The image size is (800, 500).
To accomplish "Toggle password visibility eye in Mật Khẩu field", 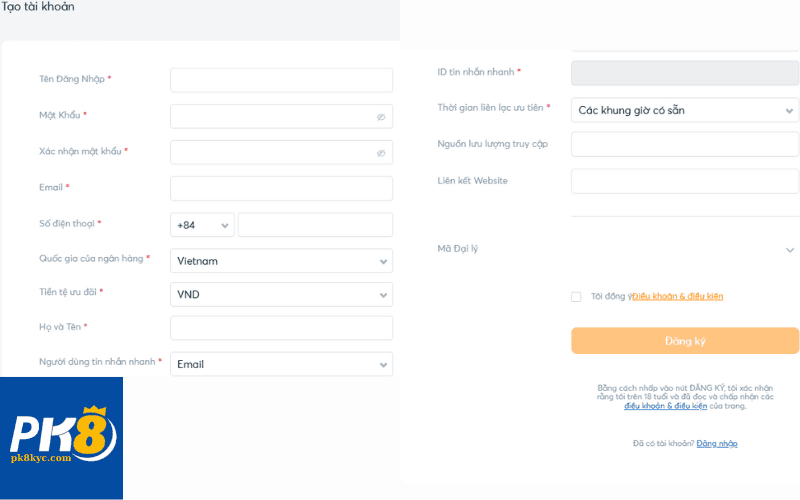I will pyautogui.click(x=381, y=117).
